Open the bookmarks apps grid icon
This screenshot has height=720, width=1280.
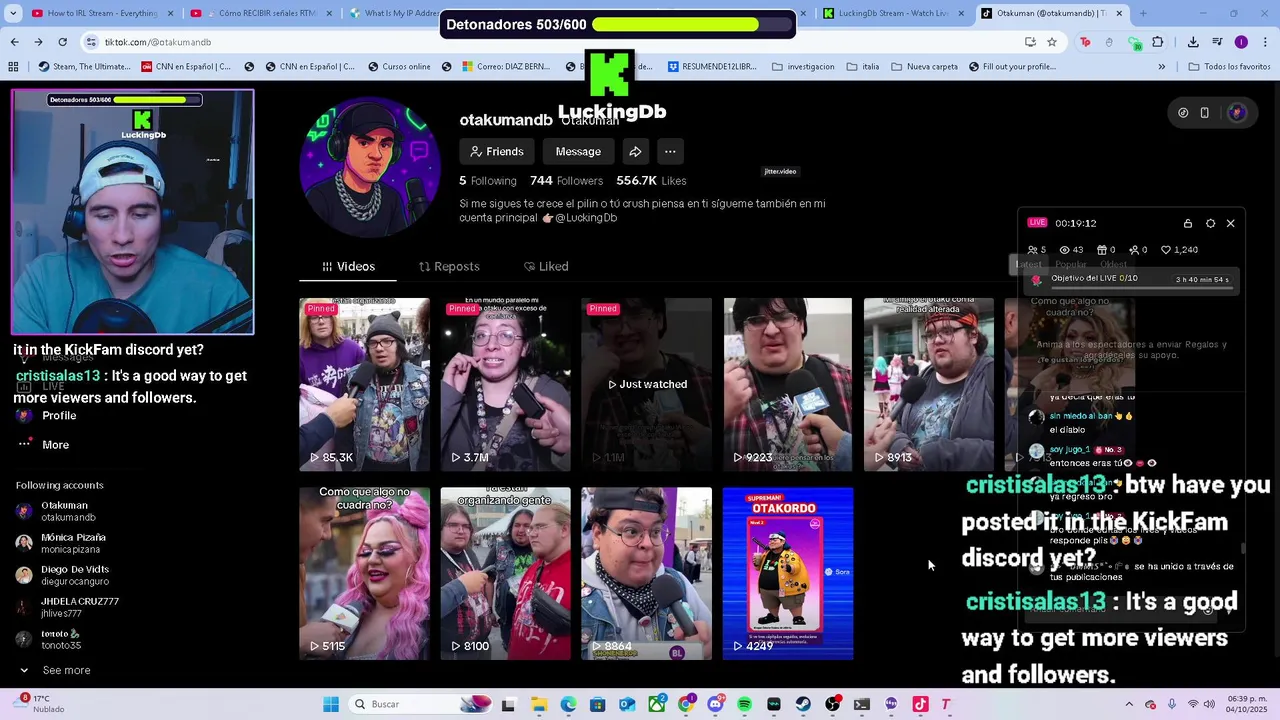click(x=13, y=67)
